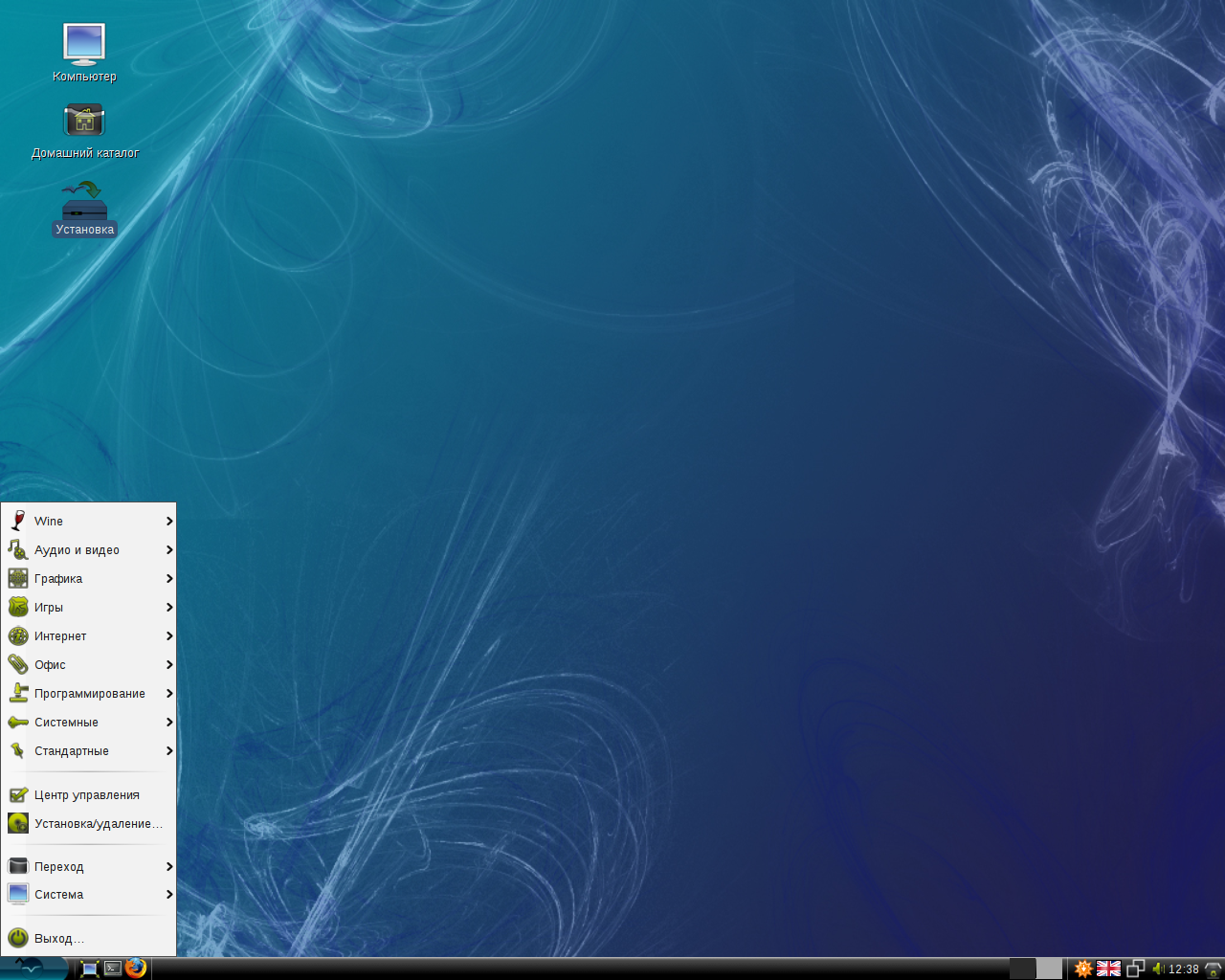Open Центр управления from the menu
This screenshot has width=1225, height=980.
click(89, 794)
